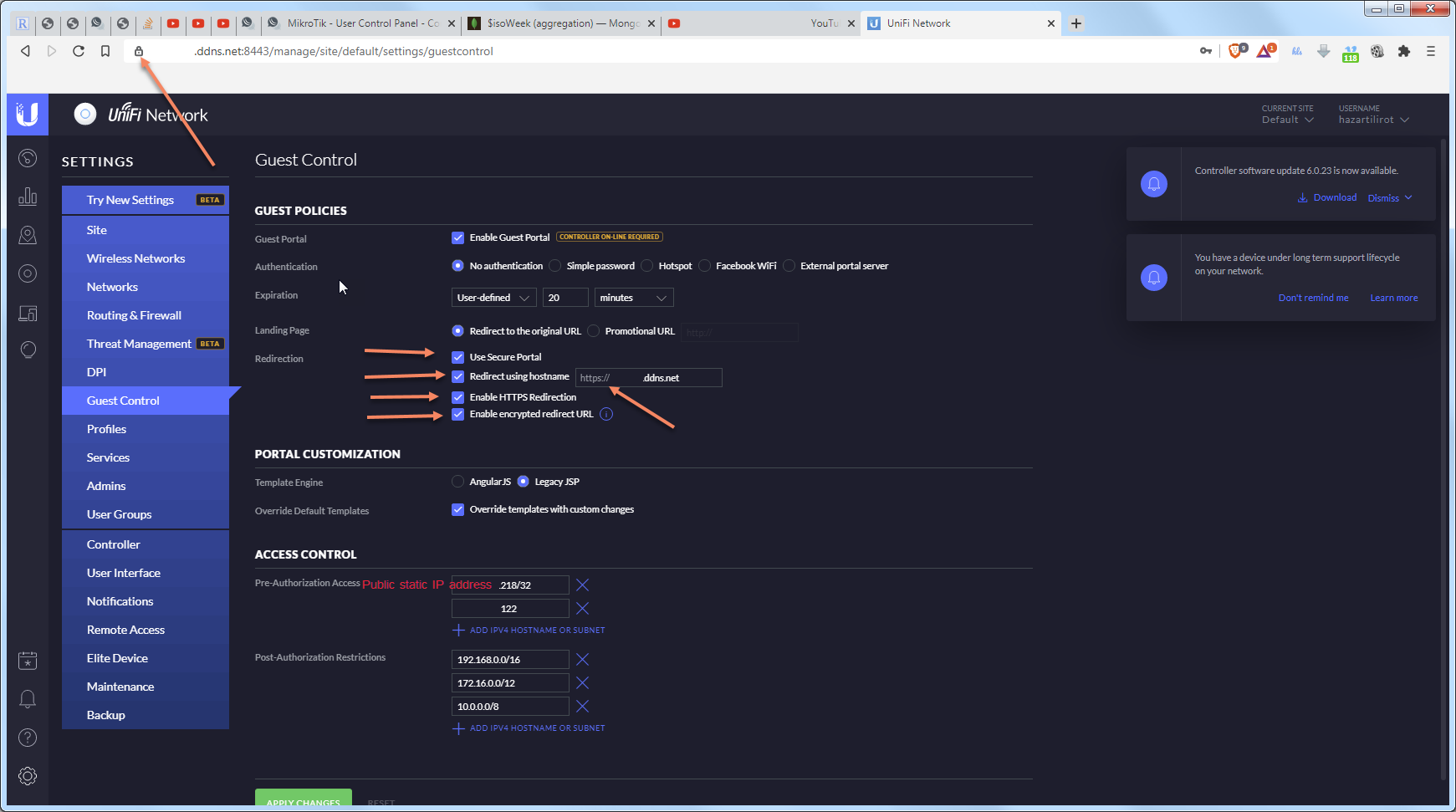Open the Dashboard sidebar icon
The width and height of the screenshot is (1456, 812).
[28, 158]
